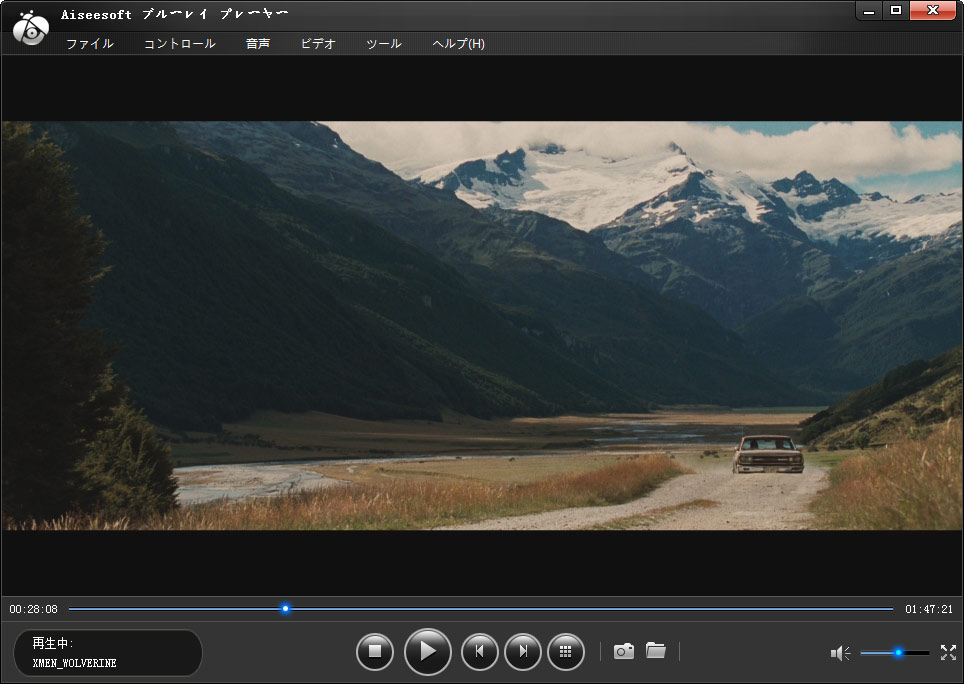Skip to the next chapter
Screen dimensions: 964x684
tap(522, 652)
